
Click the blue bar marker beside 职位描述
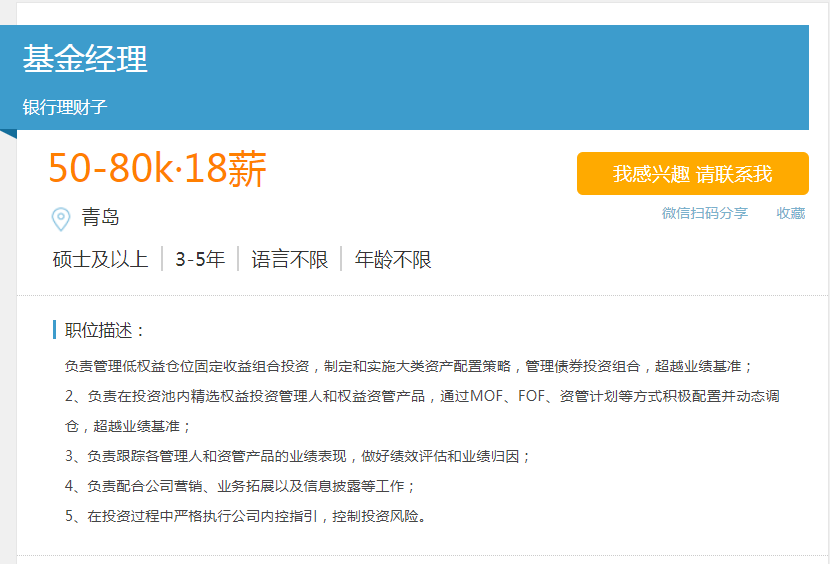pyautogui.click(x=55, y=329)
